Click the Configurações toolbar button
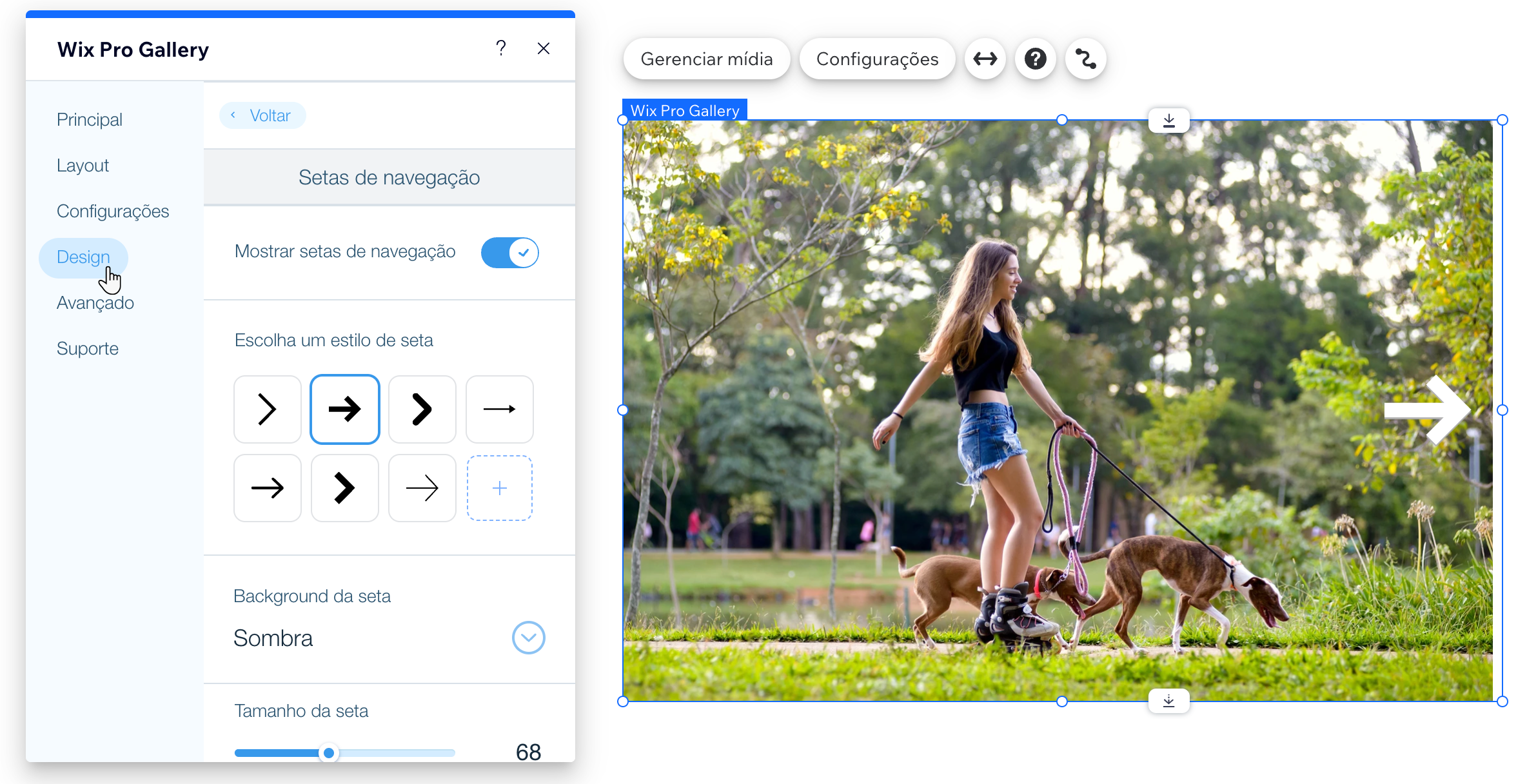 (877, 59)
